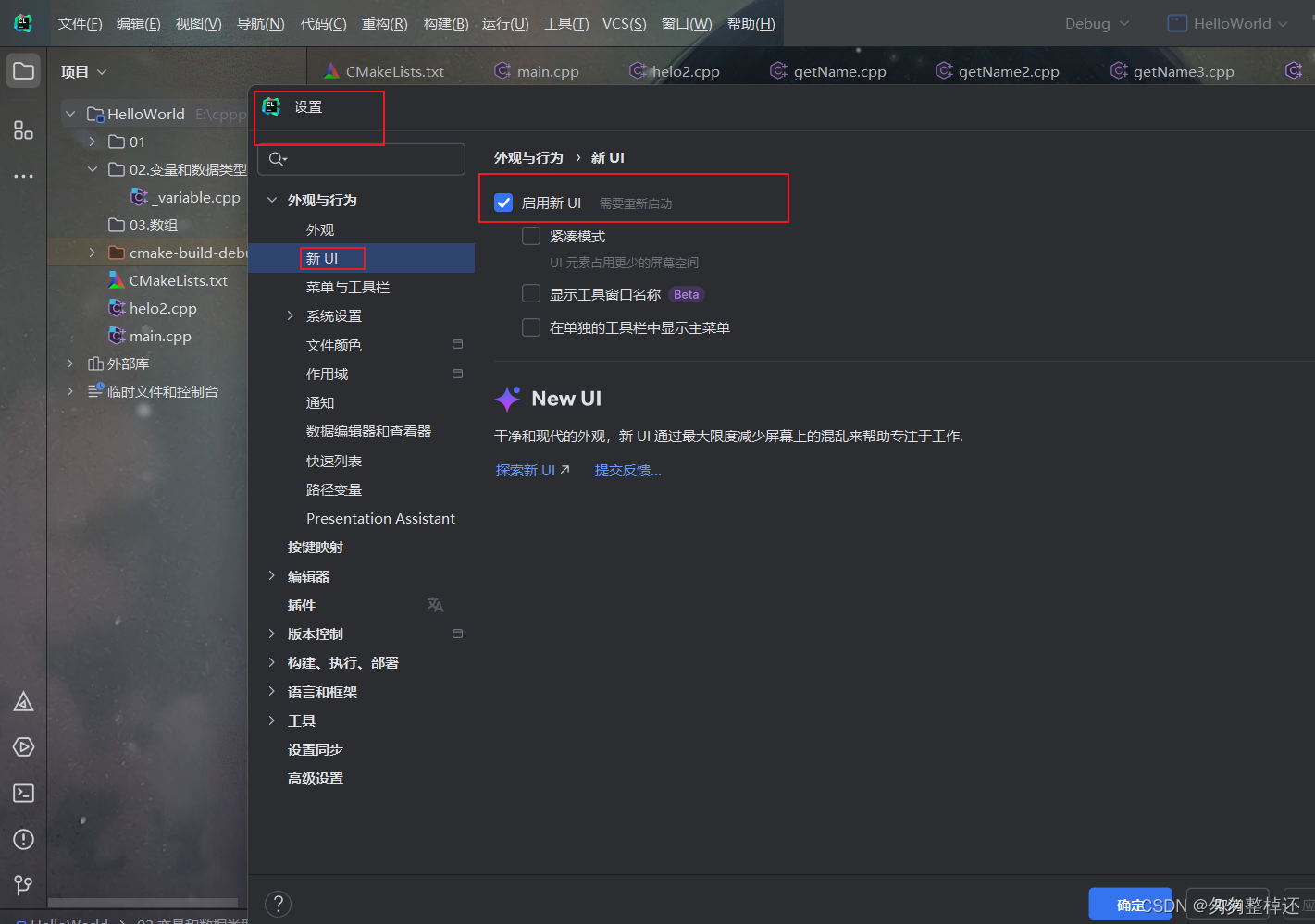The image size is (1315, 924).
Task: Click the 外观与行为 breadcrumb in settings header
Action: click(528, 157)
